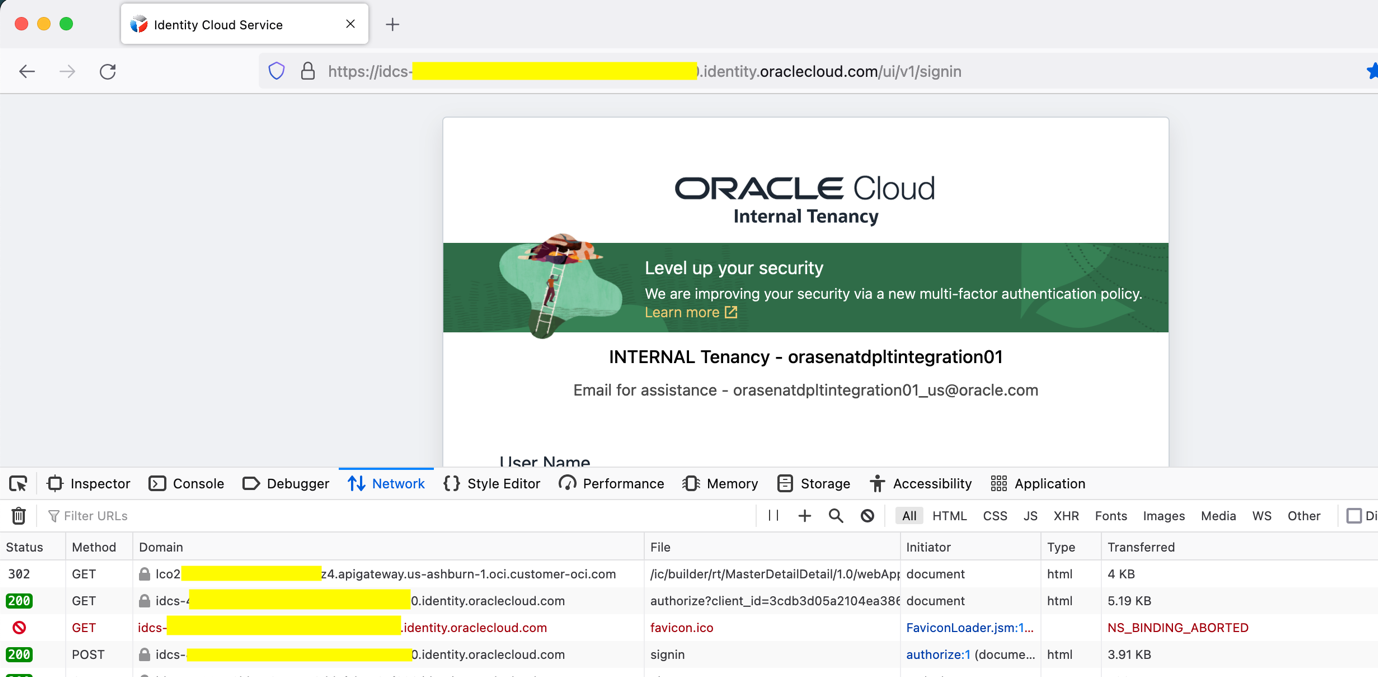Filter requests by Images
The image size is (1378, 677).
coord(1164,516)
